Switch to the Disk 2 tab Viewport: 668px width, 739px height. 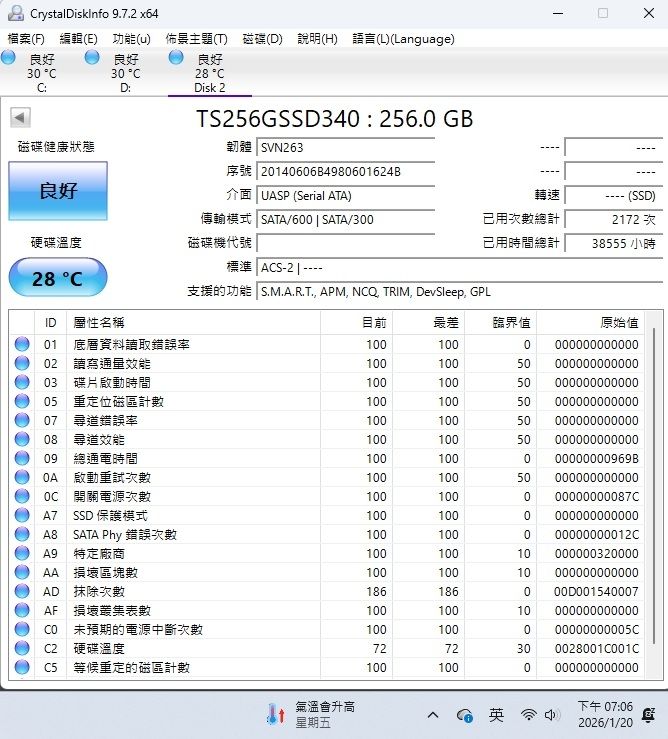209,73
